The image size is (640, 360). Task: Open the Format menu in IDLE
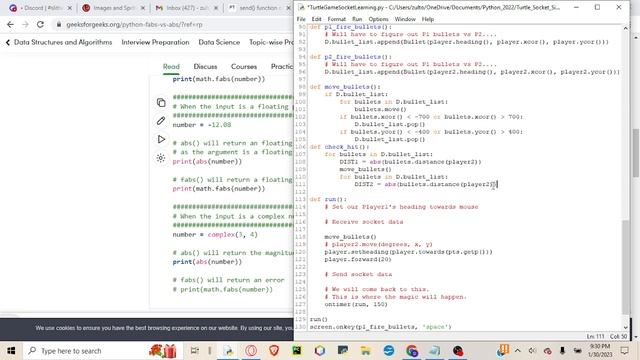click(336, 19)
